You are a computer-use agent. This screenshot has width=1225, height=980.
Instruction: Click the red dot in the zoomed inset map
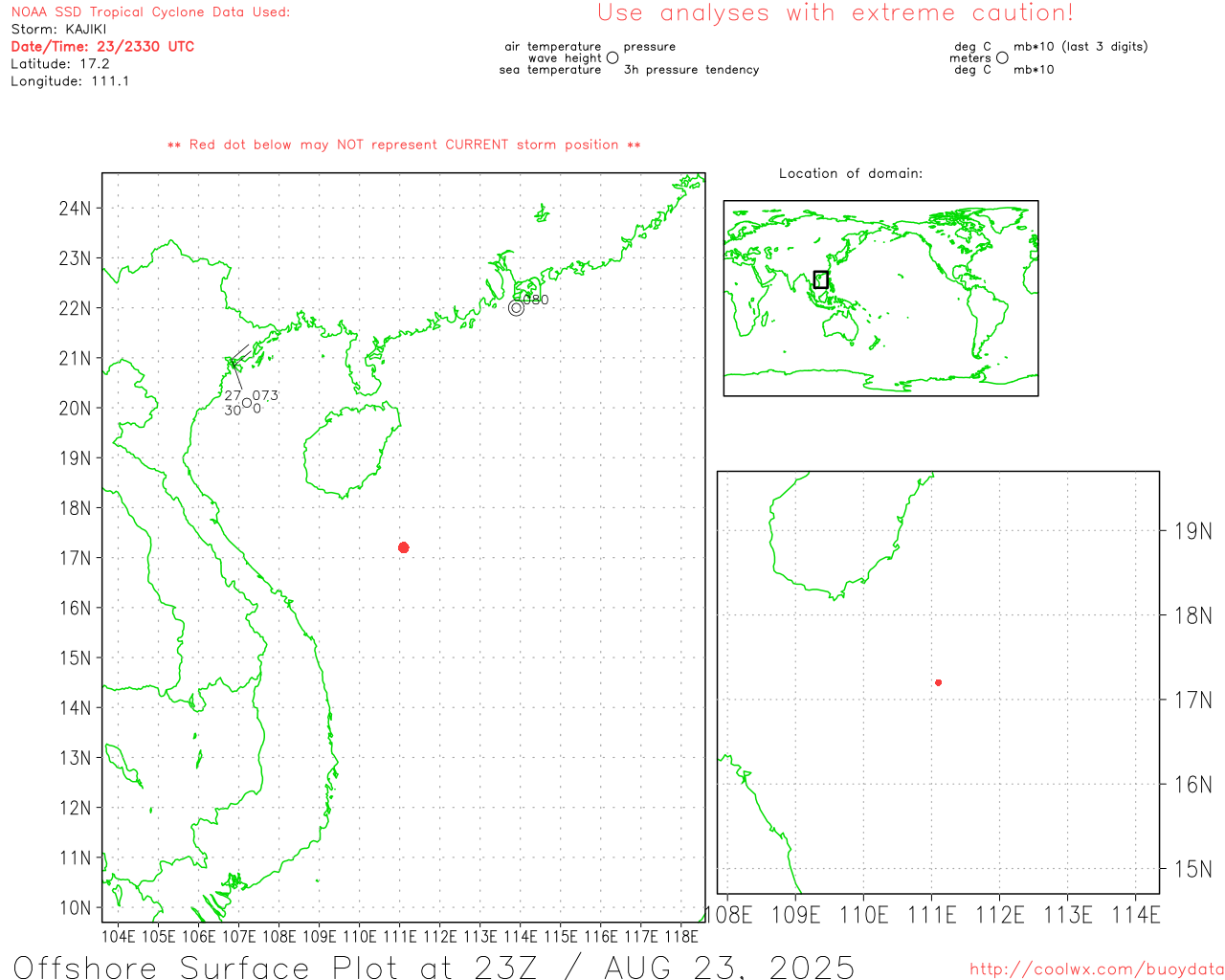coord(938,682)
